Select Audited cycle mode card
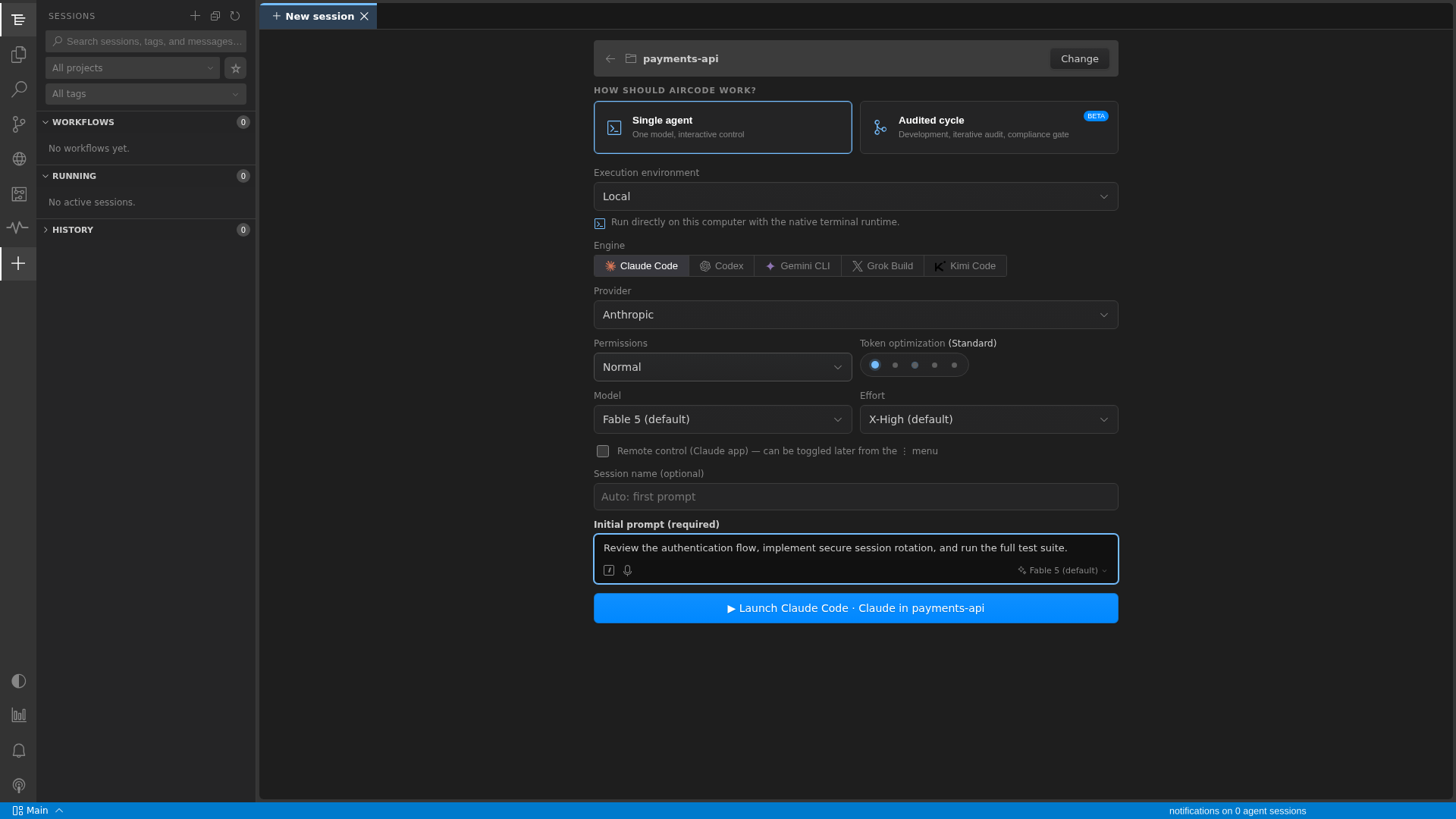The height and width of the screenshot is (819, 1456). pyautogui.click(x=989, y=127)
